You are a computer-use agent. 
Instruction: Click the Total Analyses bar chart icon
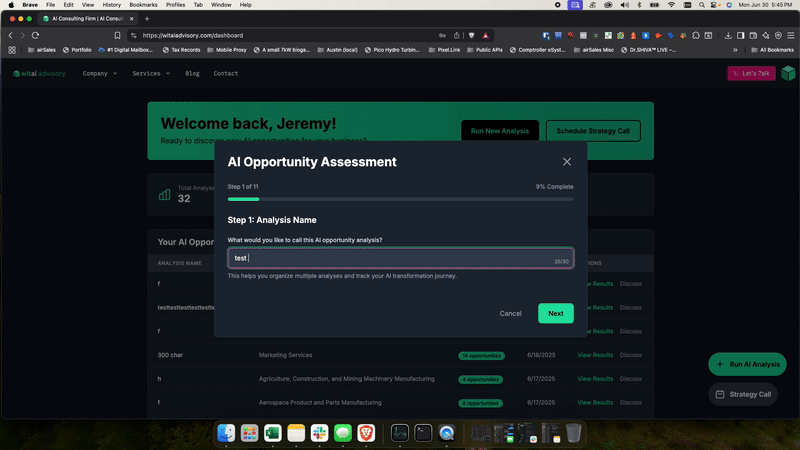(x=164, y=195)
